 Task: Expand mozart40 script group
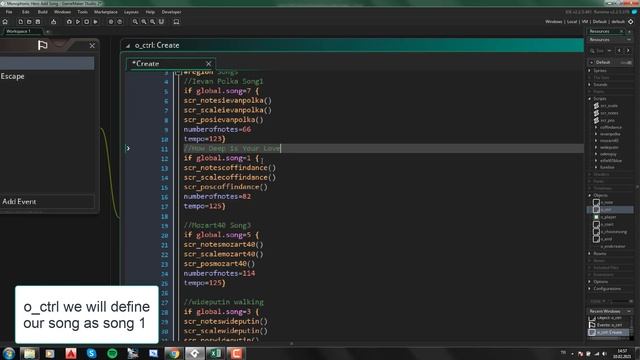[596, 140]
